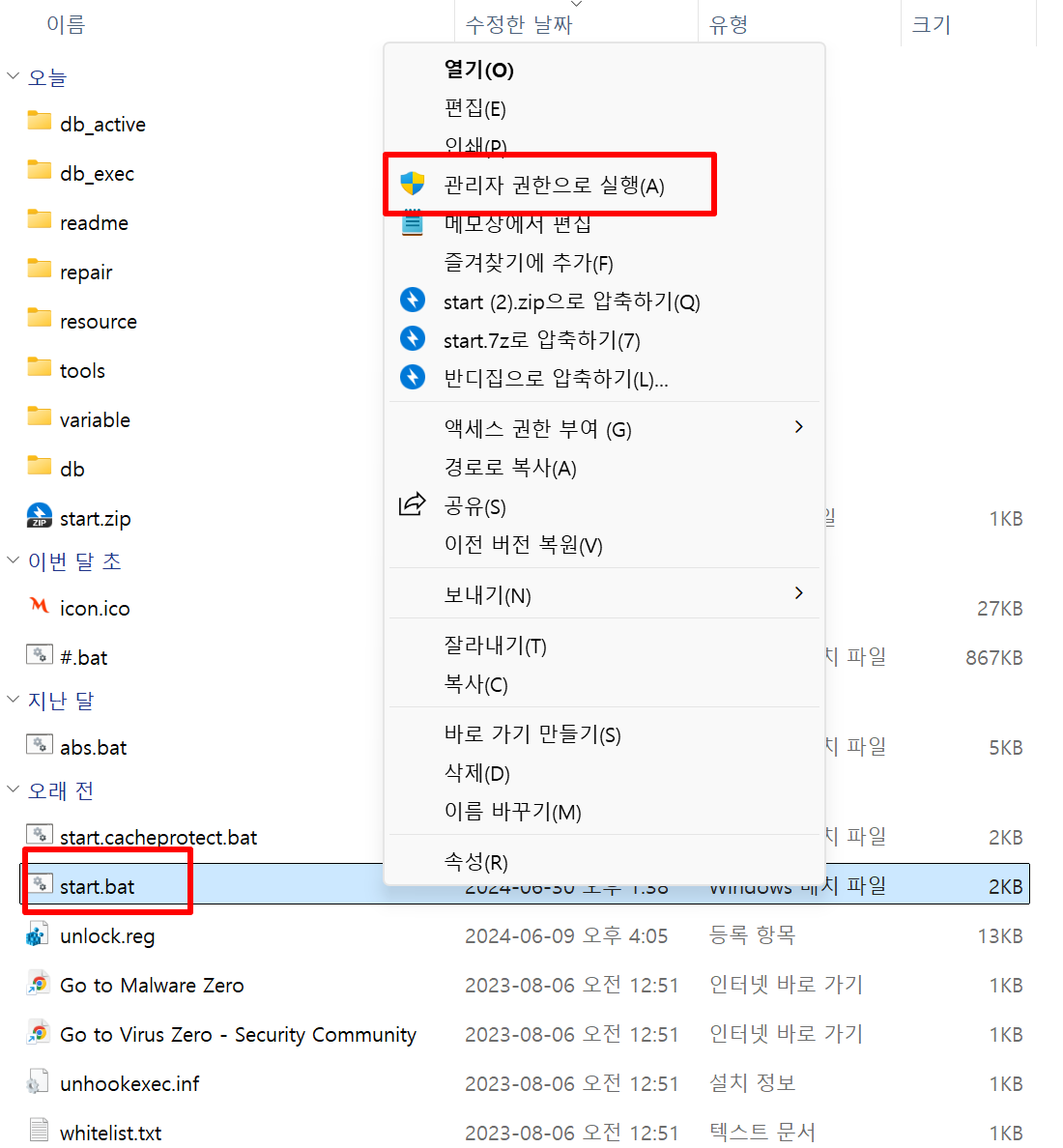The height and width of the screenshot is (1148, 1063).
Task: Select the abs.bat file
Action: click(x=94, y=746)
